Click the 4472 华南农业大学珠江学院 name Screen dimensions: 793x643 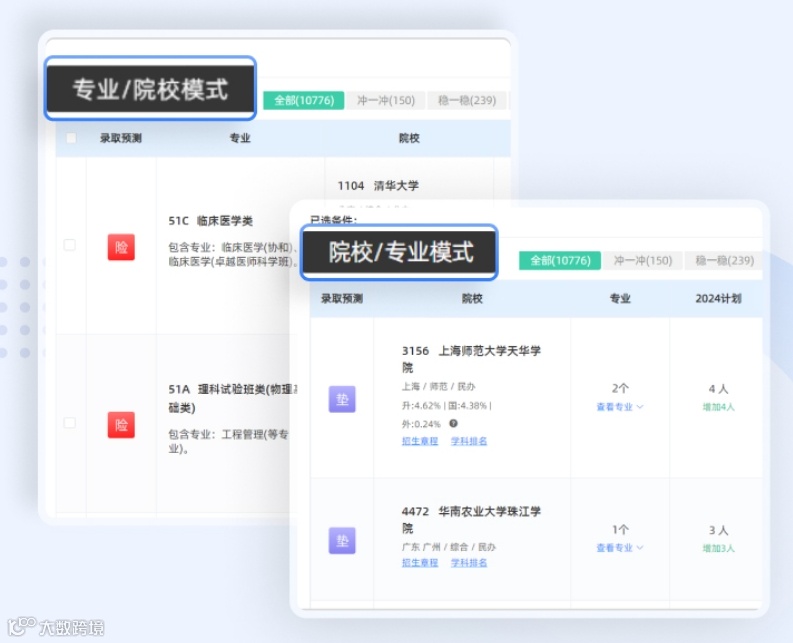[471, 520]
